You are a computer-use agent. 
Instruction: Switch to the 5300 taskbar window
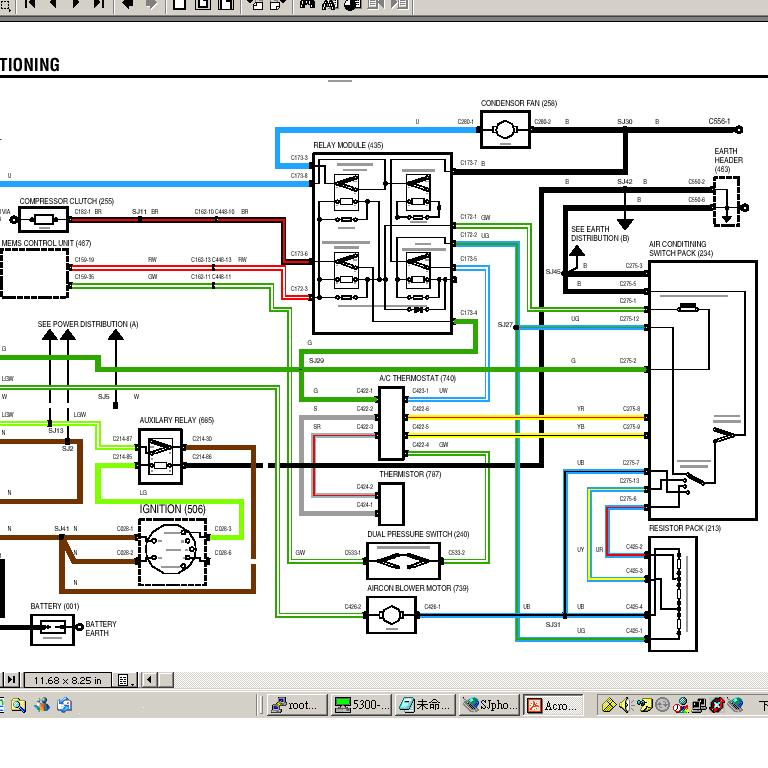[x=360, y=705]
